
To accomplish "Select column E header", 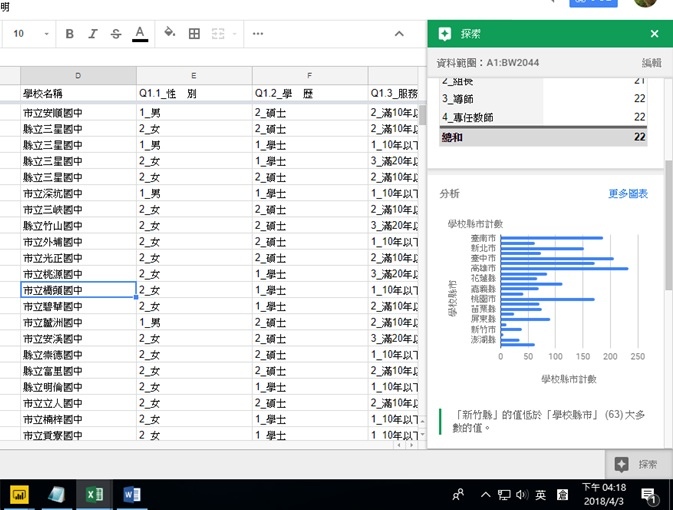I will (194, 76).
